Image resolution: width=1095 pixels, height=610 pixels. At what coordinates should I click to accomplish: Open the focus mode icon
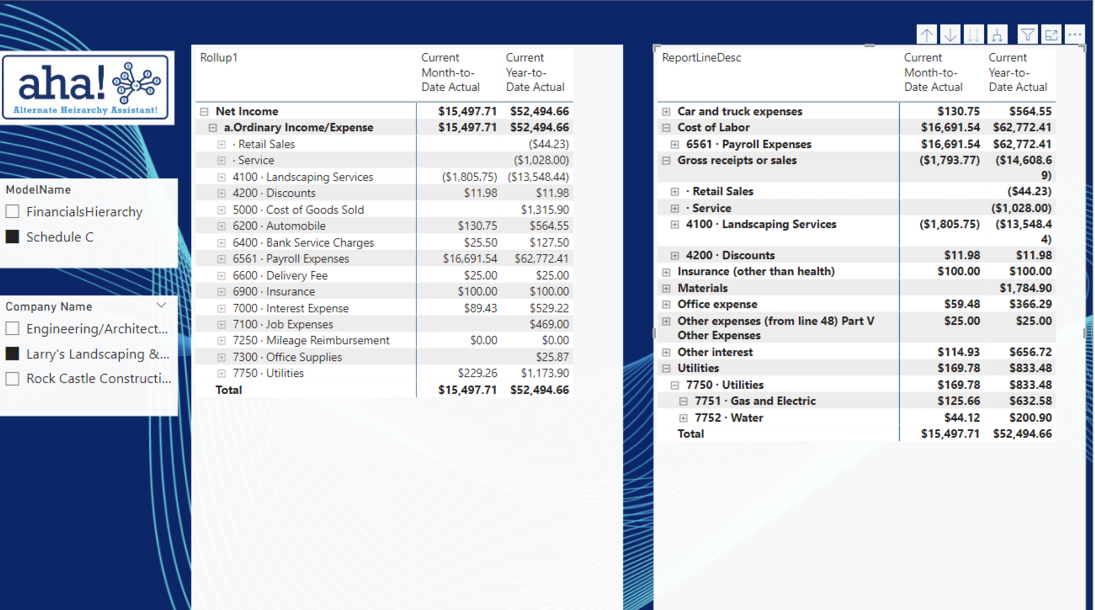(x=1051, y=34)
